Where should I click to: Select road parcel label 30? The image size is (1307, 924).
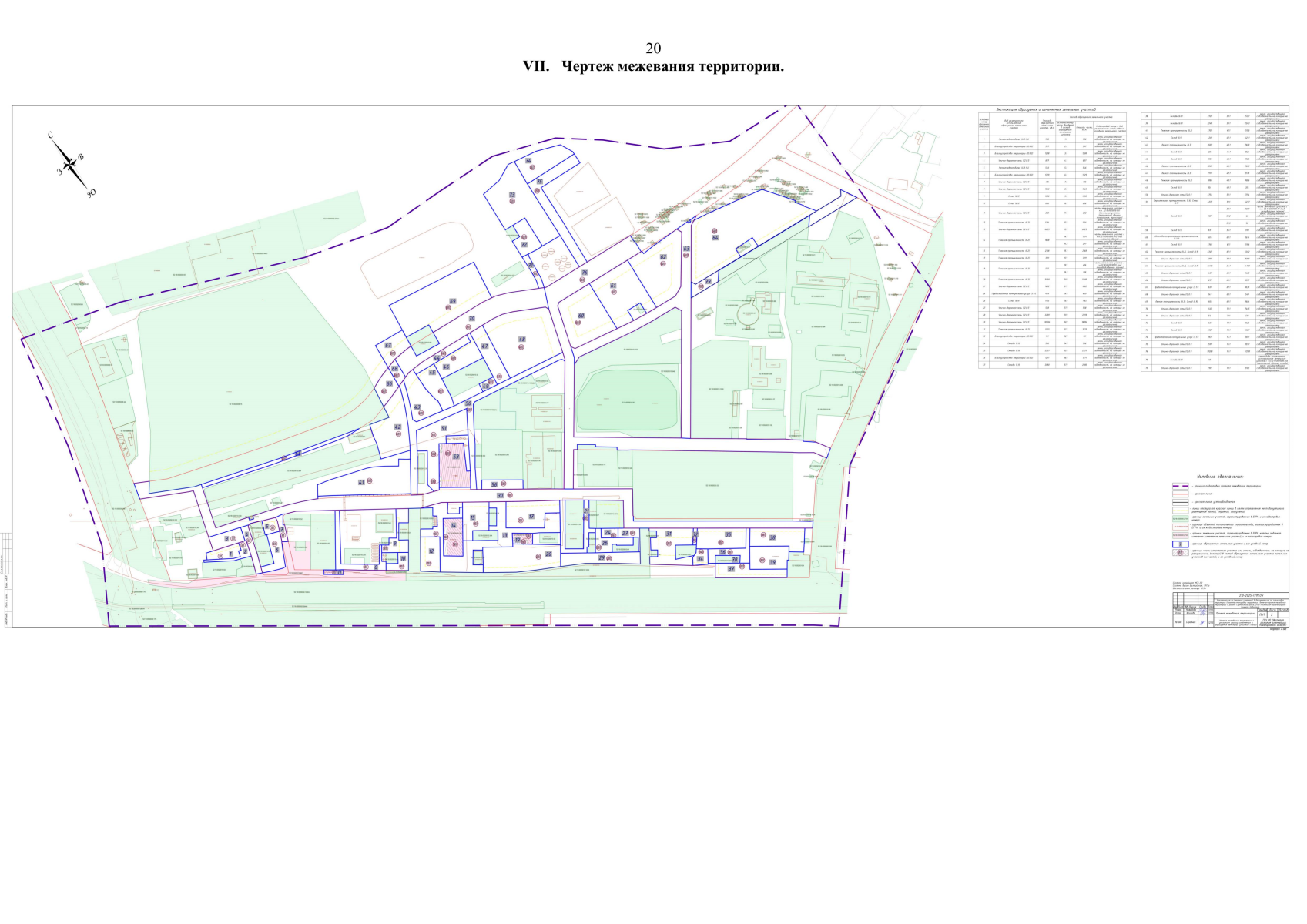click(x=500, y=495)
